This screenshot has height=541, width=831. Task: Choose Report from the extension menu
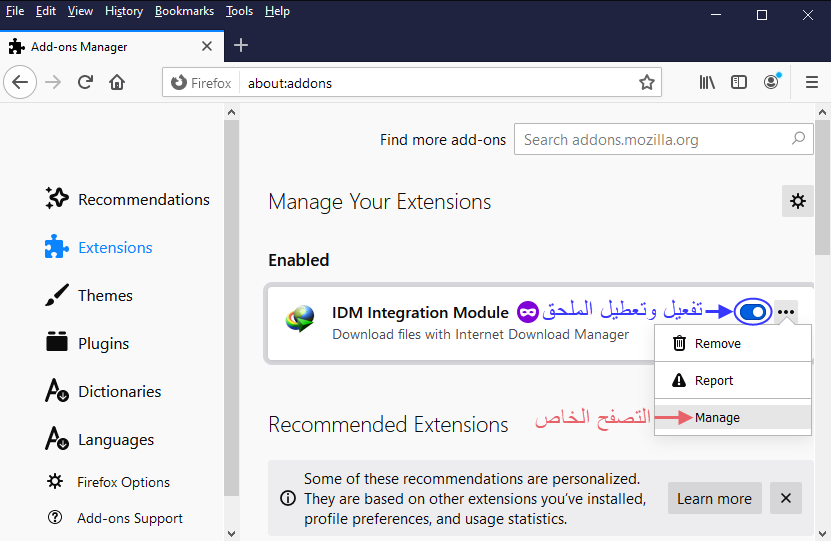(733, 380)
